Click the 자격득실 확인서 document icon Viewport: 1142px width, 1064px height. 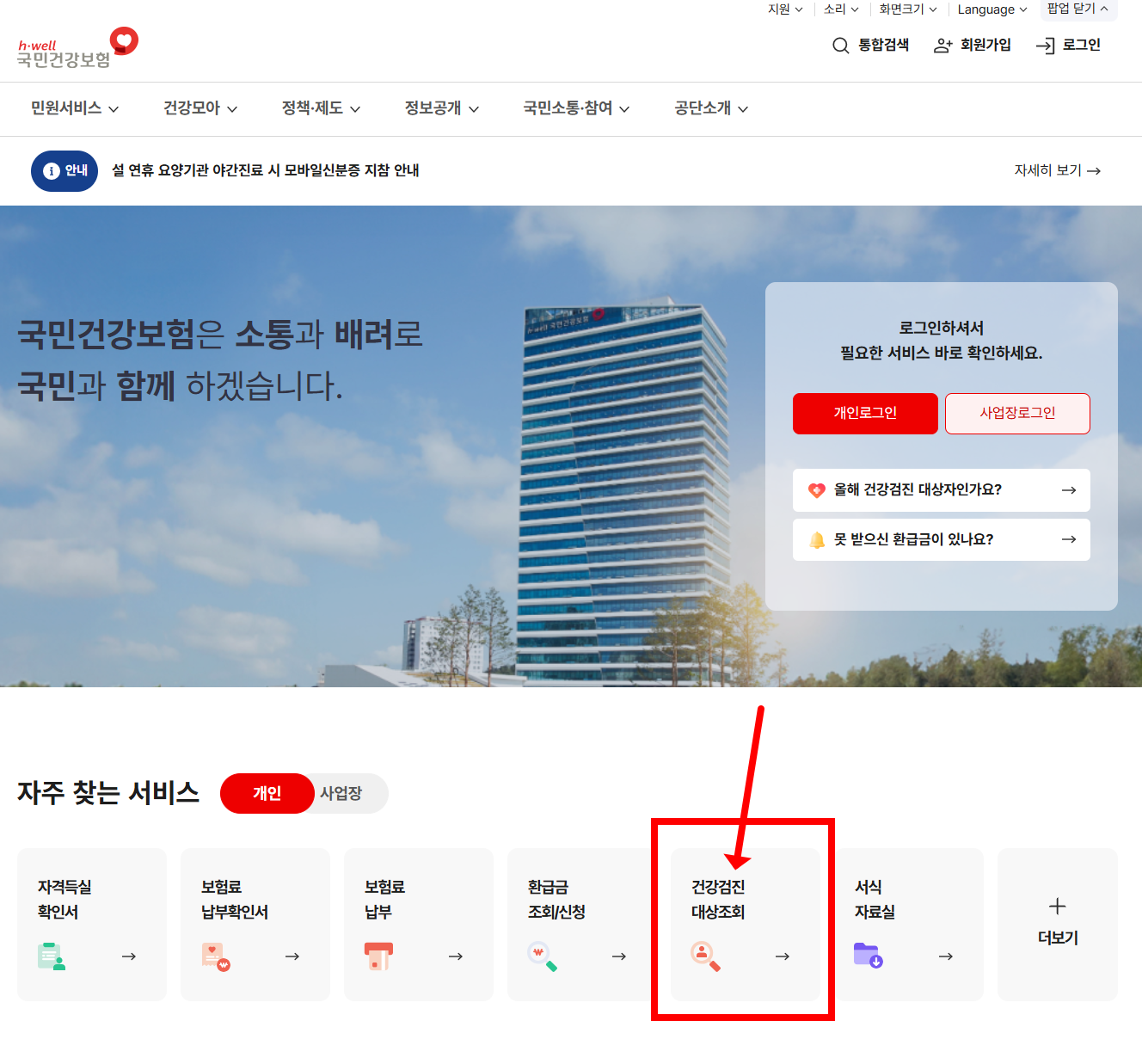point(52,956)
